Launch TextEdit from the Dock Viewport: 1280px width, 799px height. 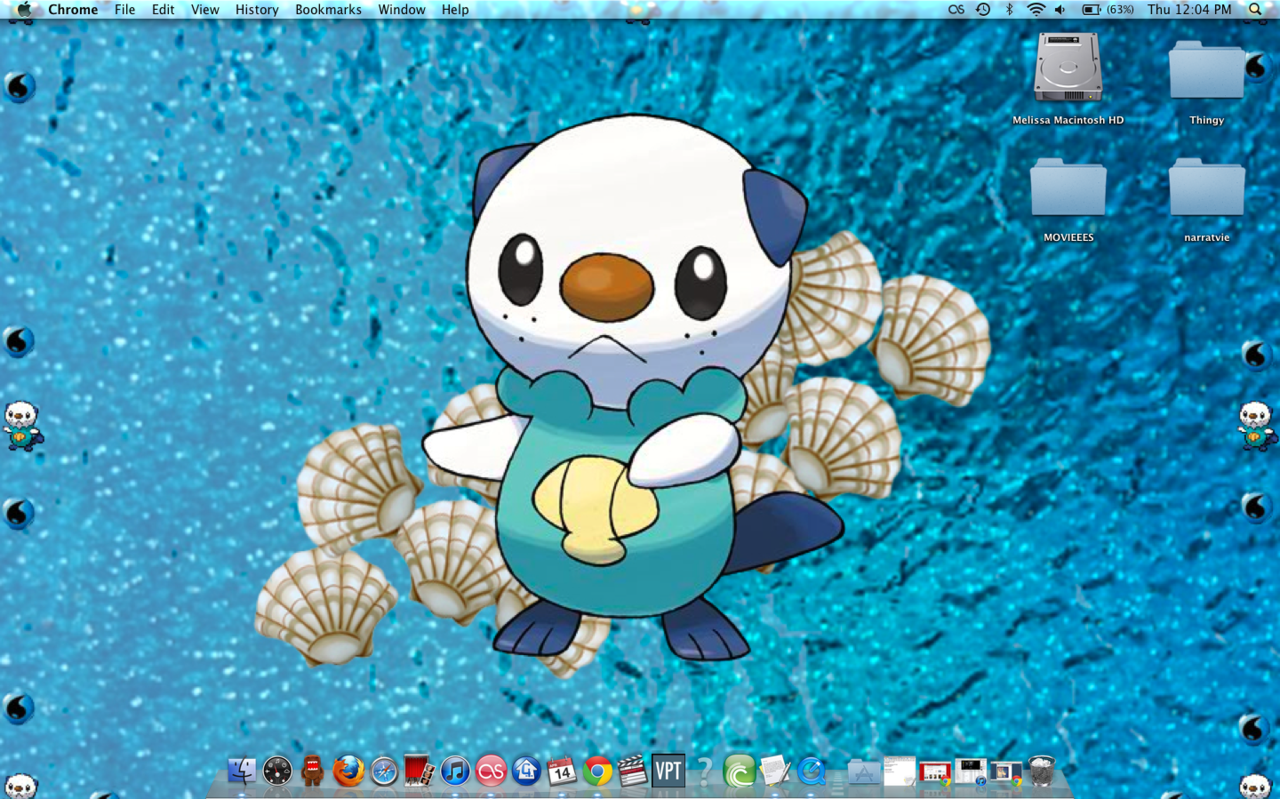point(775,770)
